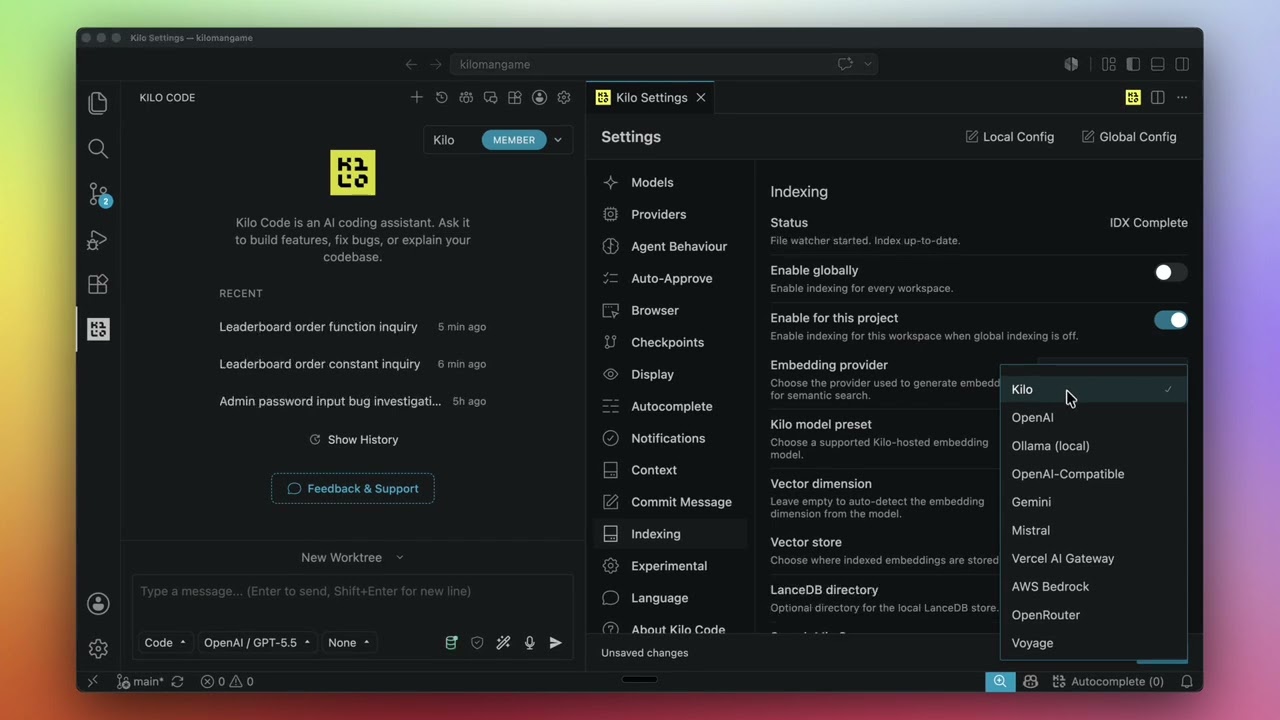Select OpenRouter as embedding provider
1280x720 pixels.
(x=1093, y=615)
